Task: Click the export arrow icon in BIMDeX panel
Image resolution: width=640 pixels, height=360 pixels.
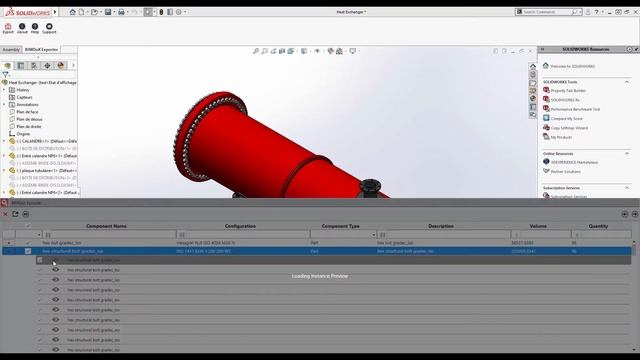Action: pyautogui.click(x=15, y=214)
